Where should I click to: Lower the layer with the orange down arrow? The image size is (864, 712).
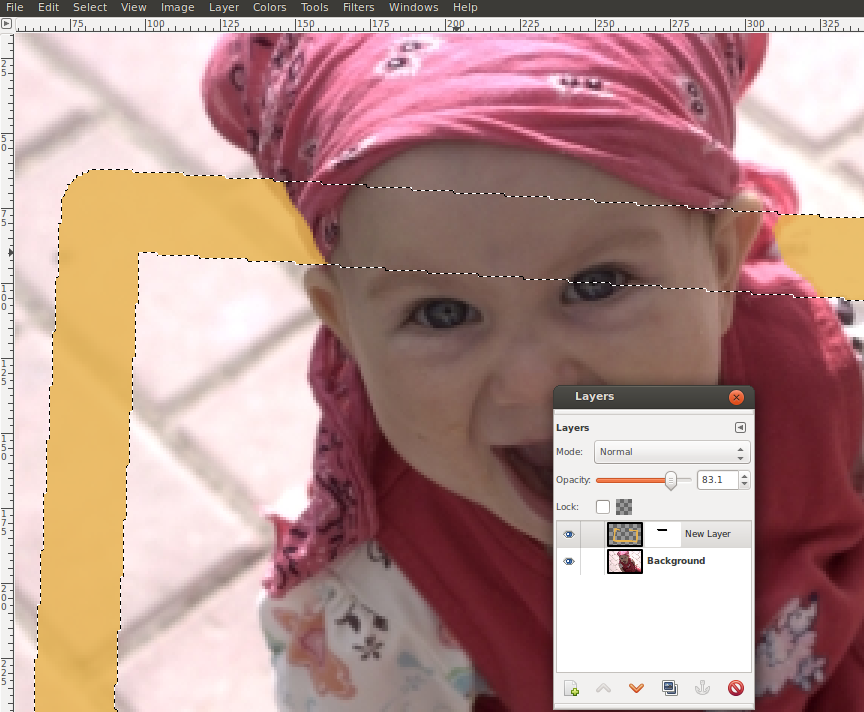click(636, 688)
